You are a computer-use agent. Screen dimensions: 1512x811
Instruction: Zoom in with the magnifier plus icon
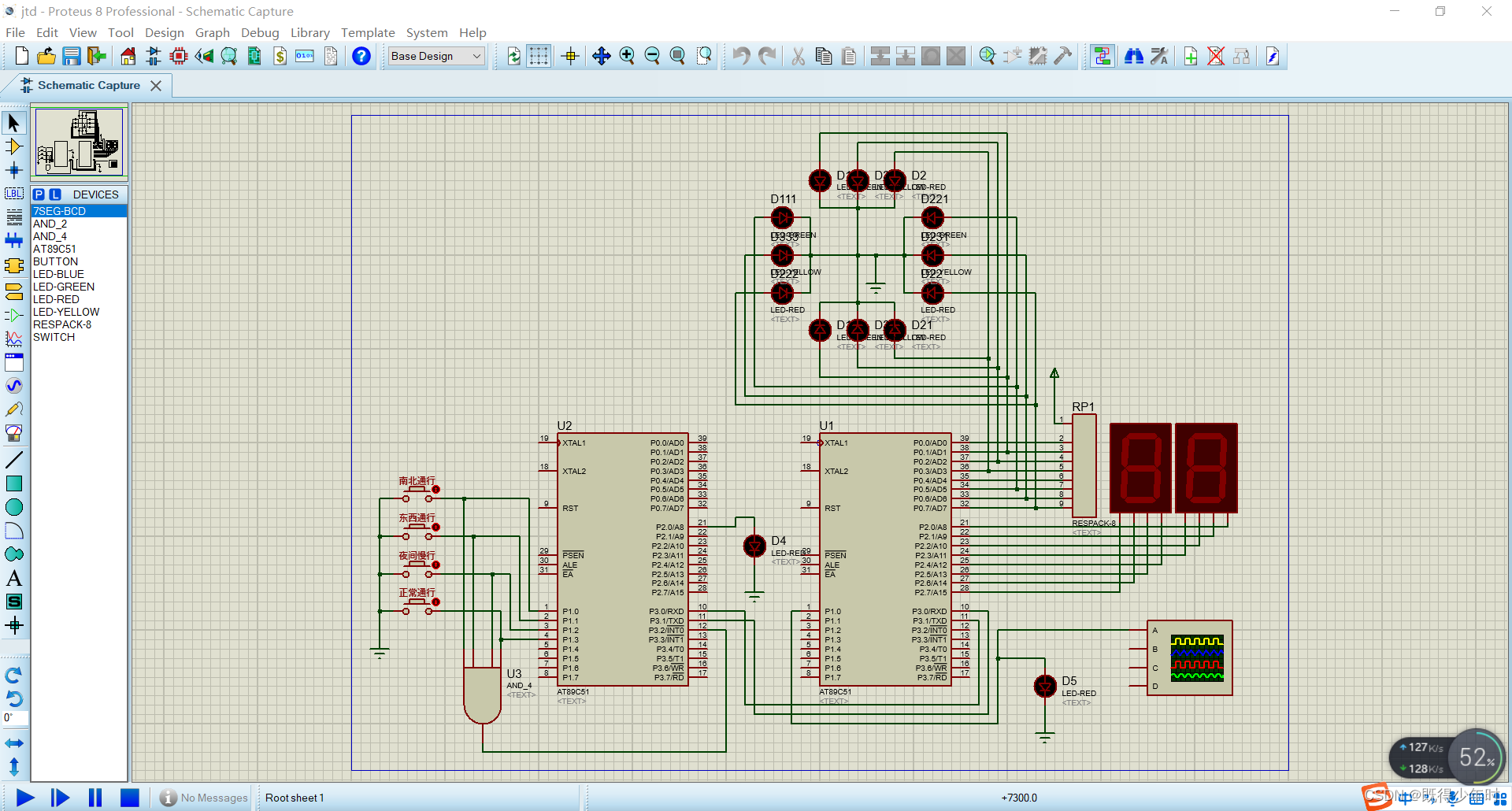tap(627, 56)
